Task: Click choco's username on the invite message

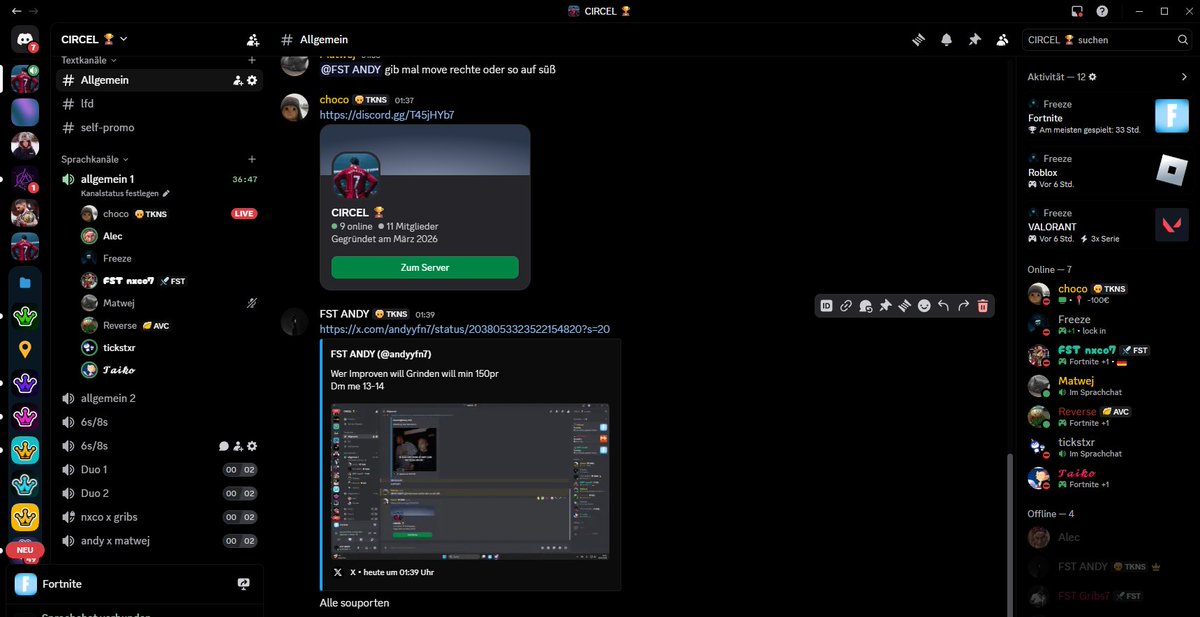Action: tap(334, 100)
